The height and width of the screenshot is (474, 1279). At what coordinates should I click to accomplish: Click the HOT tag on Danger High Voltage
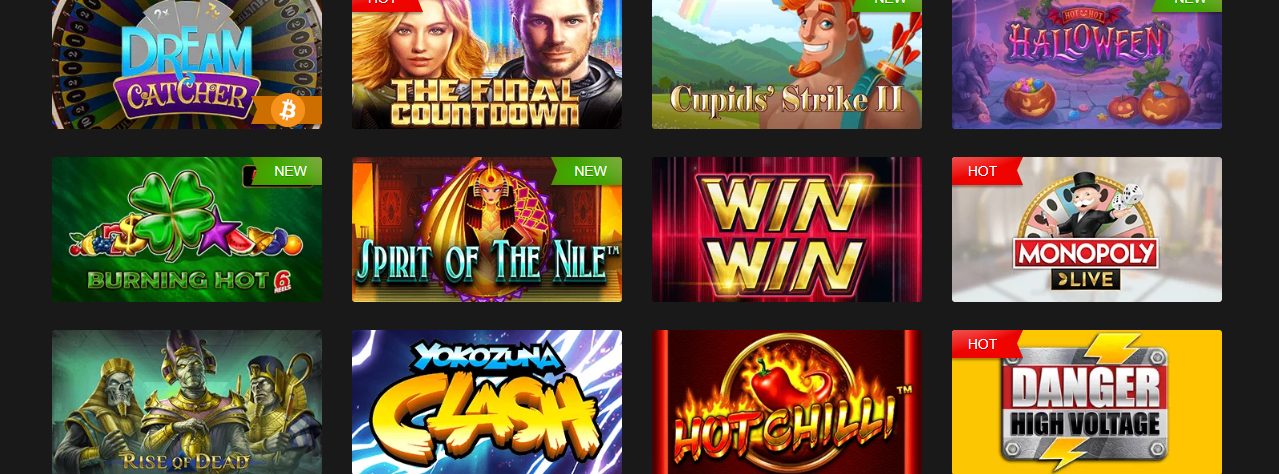(985, 344)
